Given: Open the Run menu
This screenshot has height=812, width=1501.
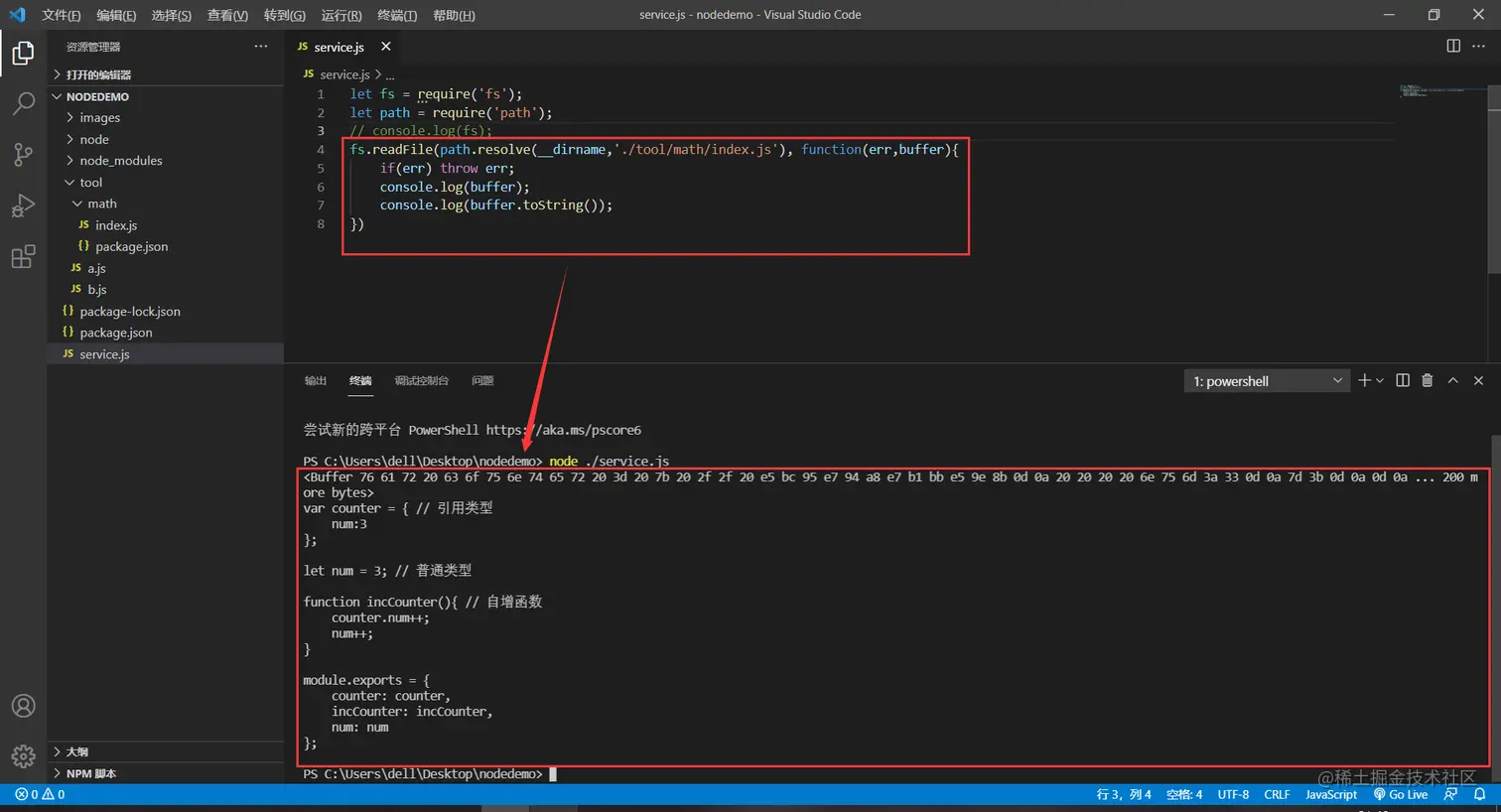Looking at the screenshot, I should click(341, 15).
